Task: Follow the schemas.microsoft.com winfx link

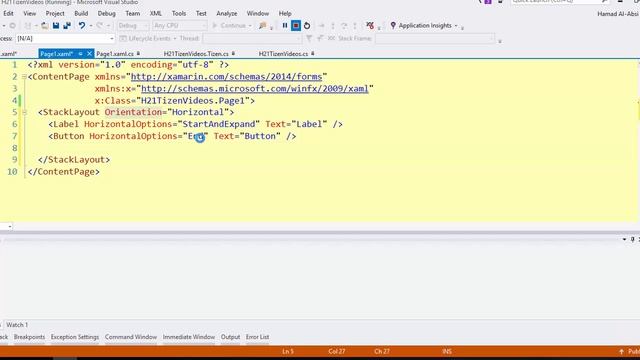Action: 255,89
